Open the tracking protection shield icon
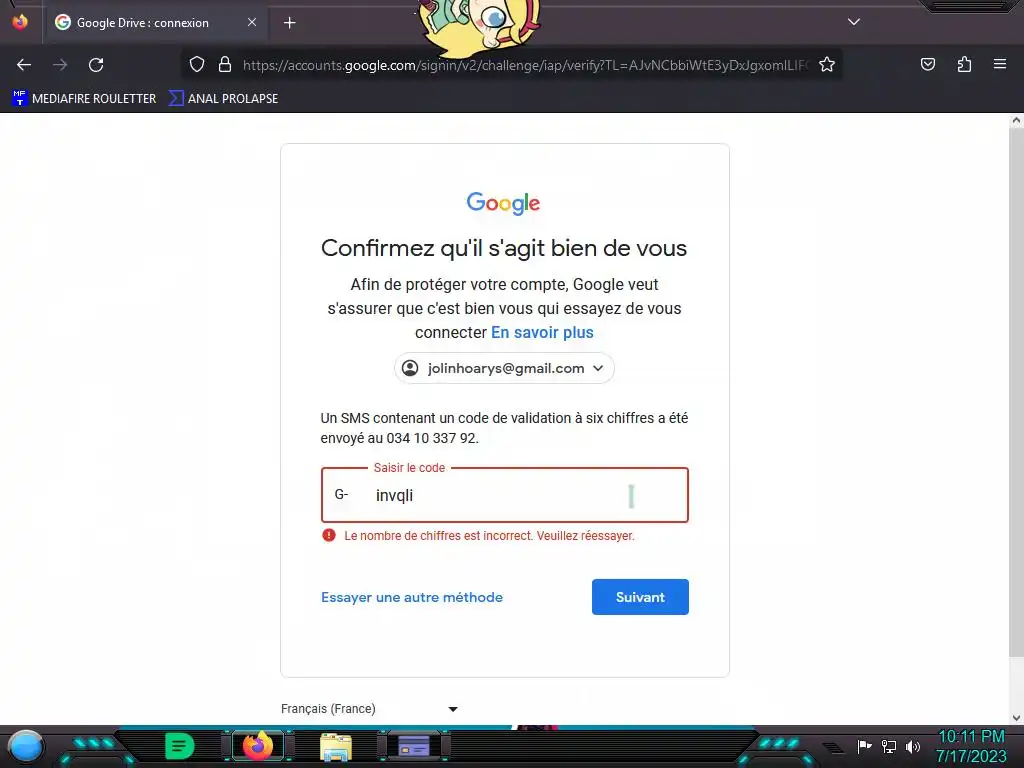 click(197, 65)
